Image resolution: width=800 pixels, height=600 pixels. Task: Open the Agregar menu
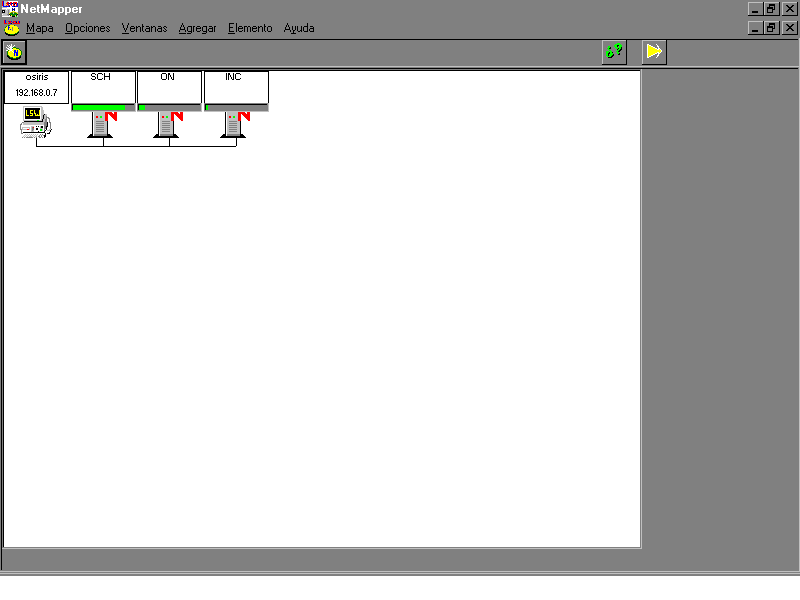(197, 29)
